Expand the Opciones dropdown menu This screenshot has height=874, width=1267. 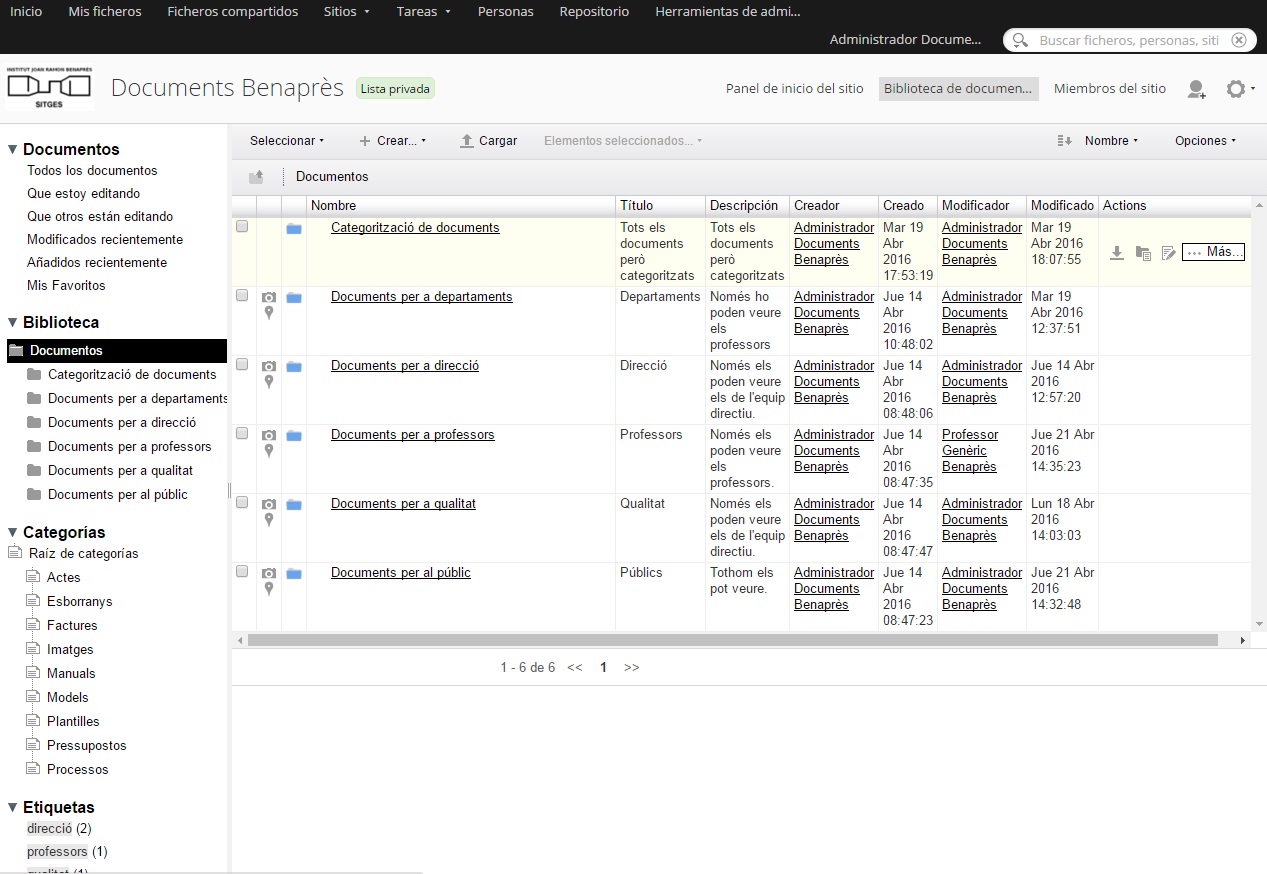[x=1205, y=141]
